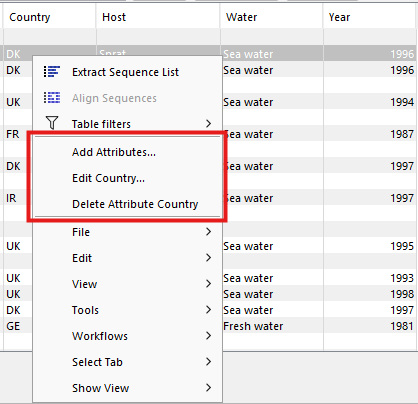Sort by the Country column header
This screenshot has width=418, height=404.
[49, 17]
